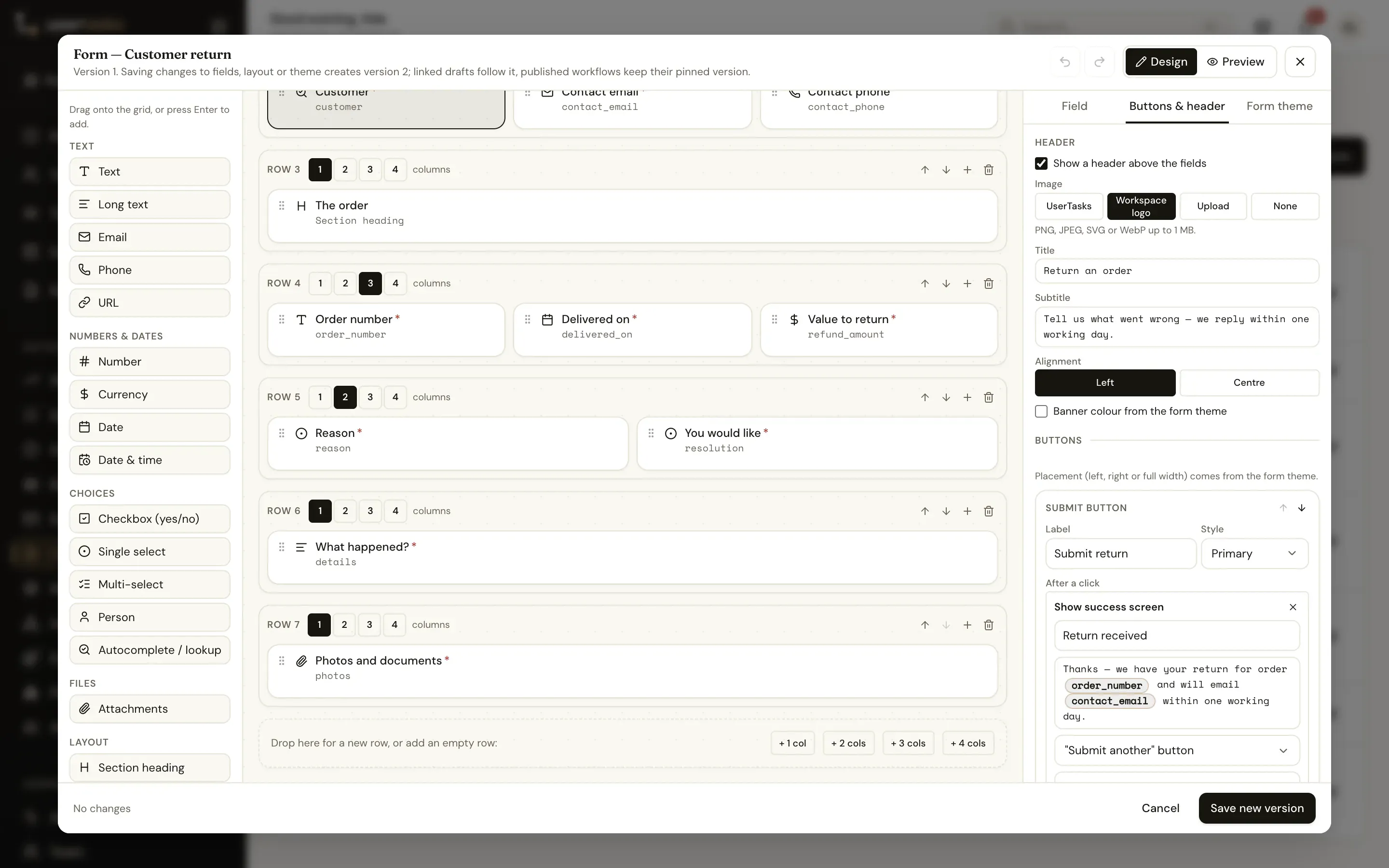Click the Submit return label input

coord(1120,554)
